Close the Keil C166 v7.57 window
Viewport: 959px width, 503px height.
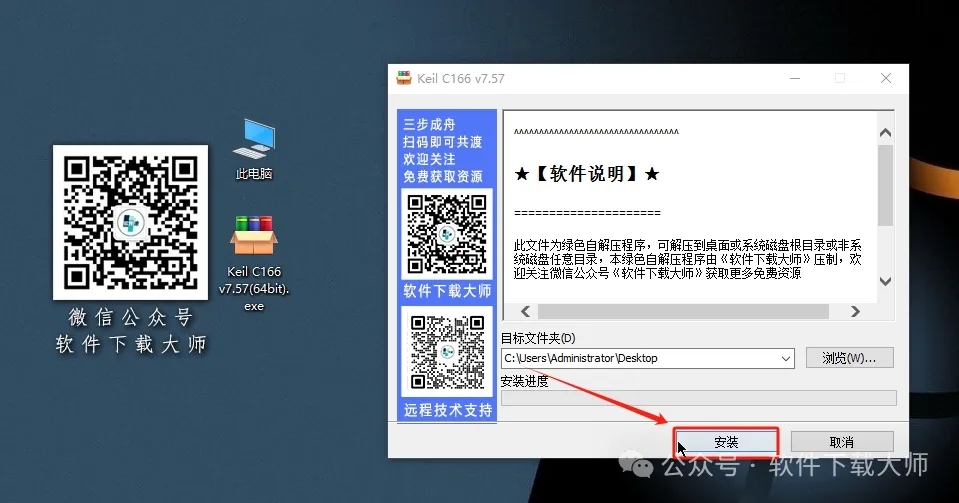886,78
